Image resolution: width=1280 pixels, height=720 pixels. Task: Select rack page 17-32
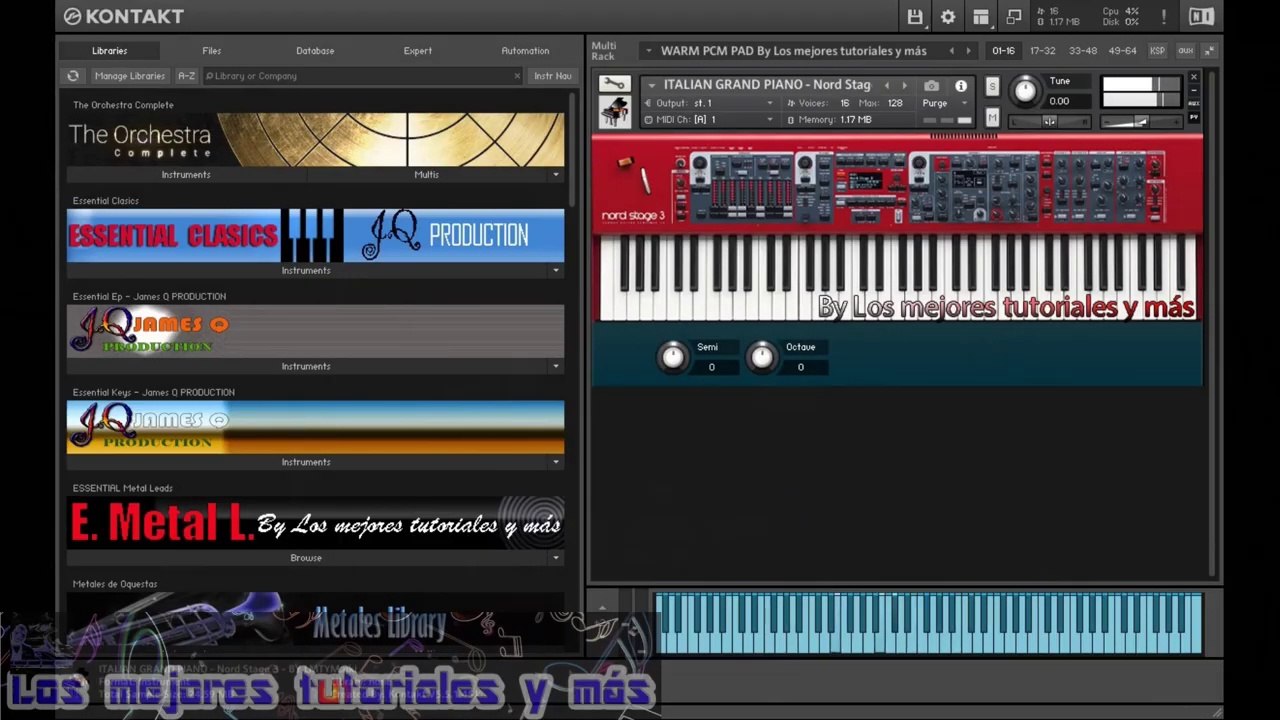(x=1043, y=51)
